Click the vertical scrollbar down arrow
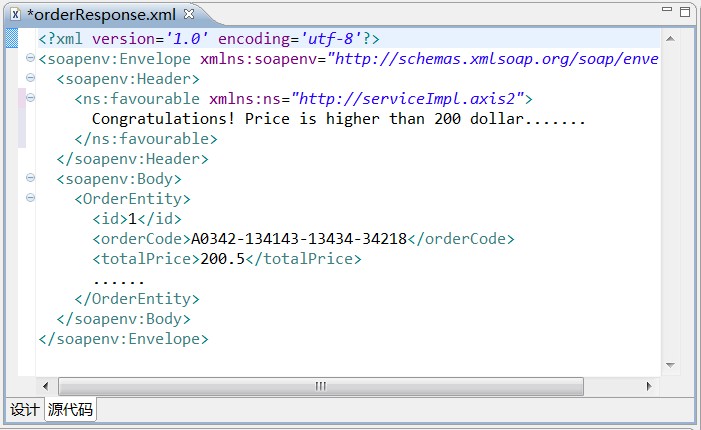 click(x=670, y=365)
